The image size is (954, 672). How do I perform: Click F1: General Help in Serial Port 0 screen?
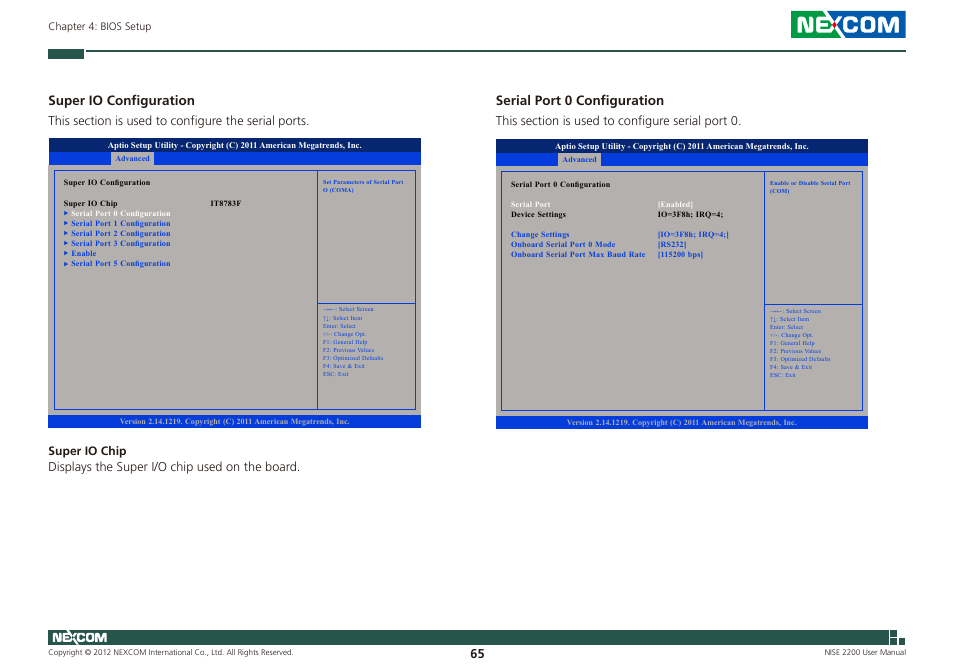click(x=792, y=343)
